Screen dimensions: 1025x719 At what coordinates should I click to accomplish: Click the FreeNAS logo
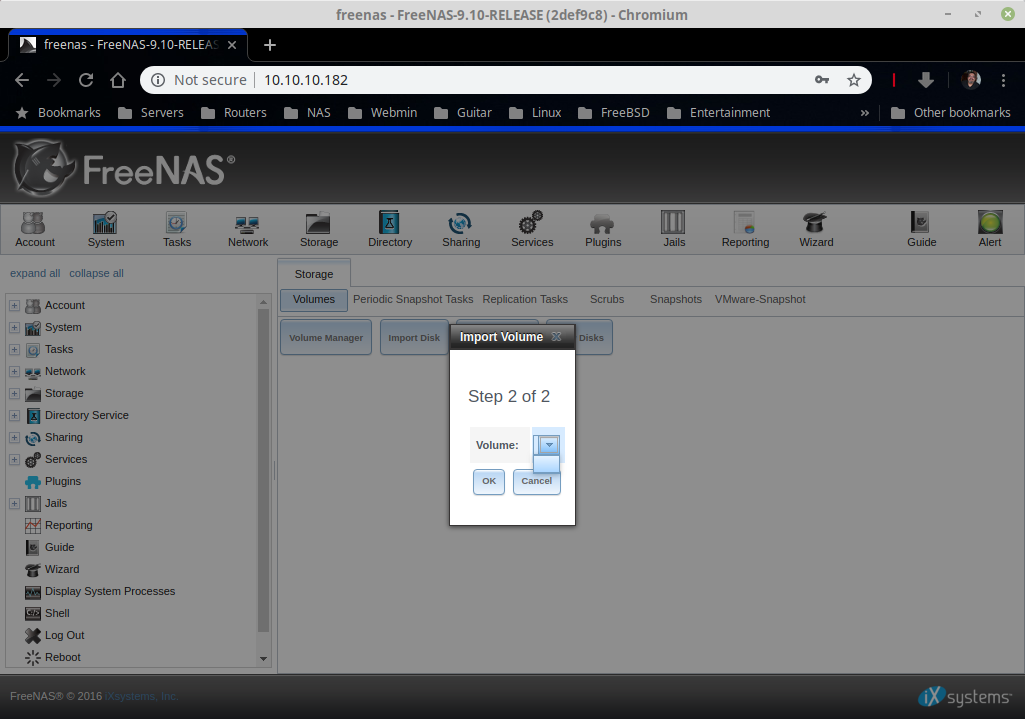pos(124,169)
